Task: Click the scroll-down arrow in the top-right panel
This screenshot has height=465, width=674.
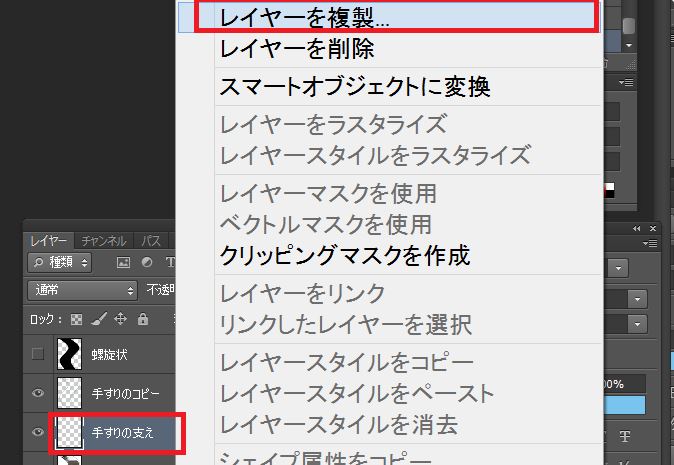Action: tap(629, 45)
